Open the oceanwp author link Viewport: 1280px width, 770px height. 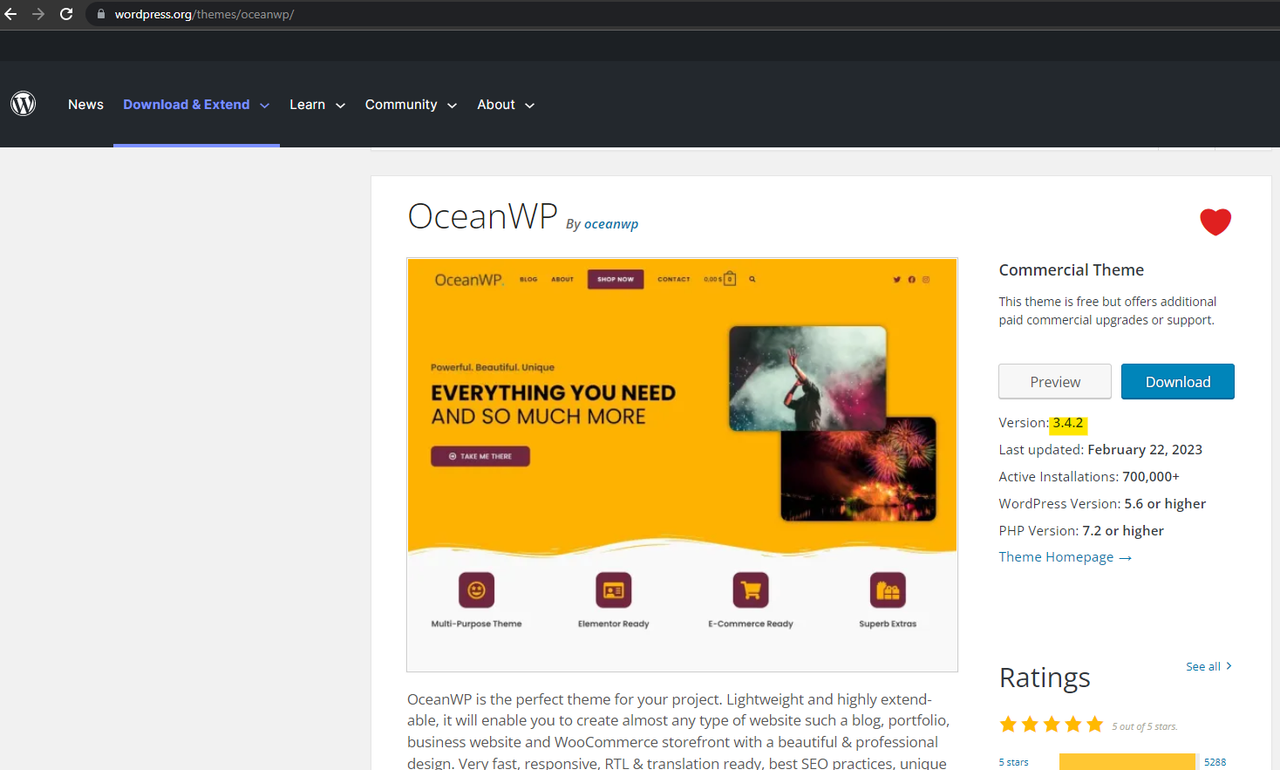point(611,224)
